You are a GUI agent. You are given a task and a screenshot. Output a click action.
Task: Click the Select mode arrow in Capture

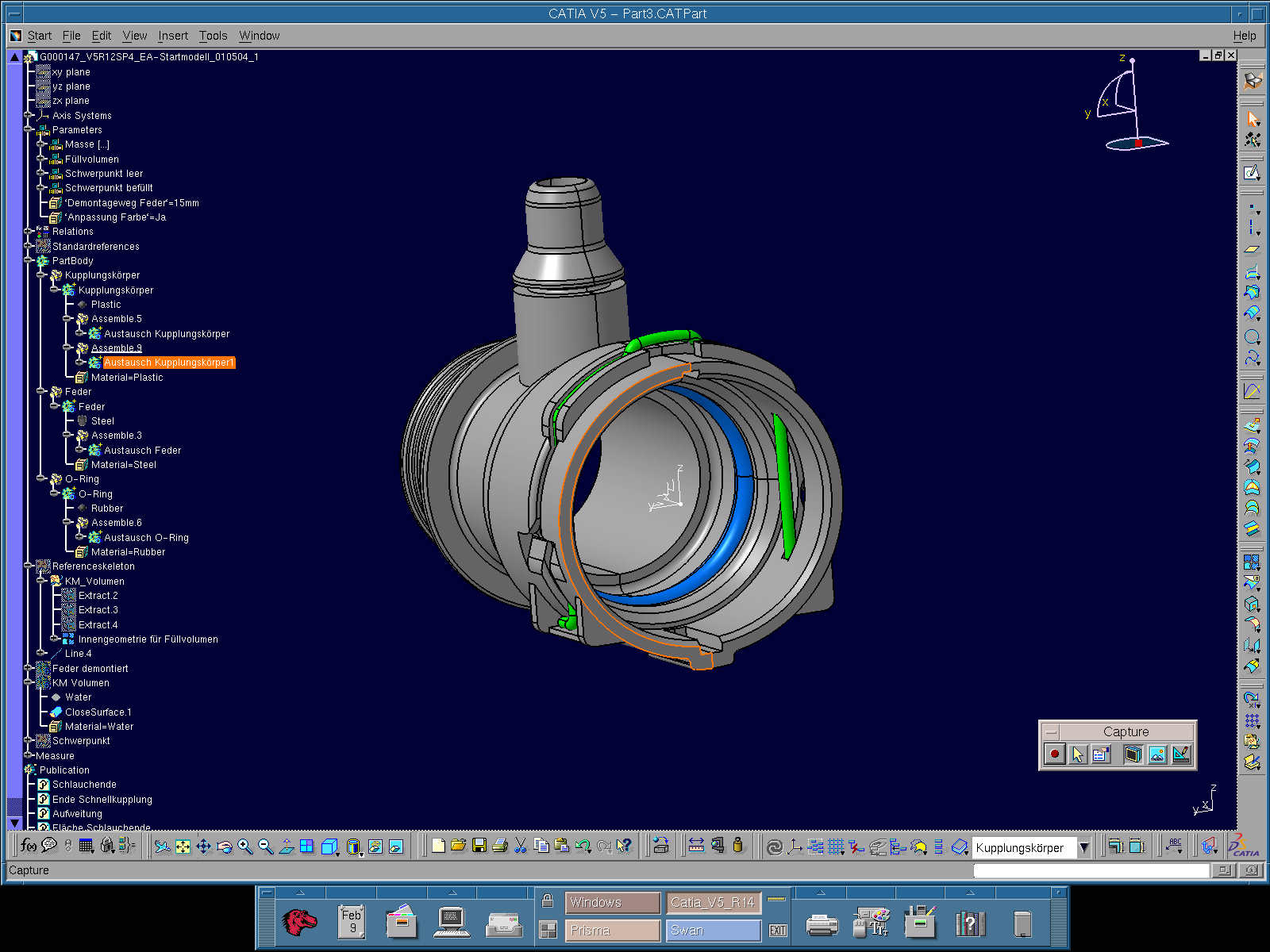(1077, 754)
